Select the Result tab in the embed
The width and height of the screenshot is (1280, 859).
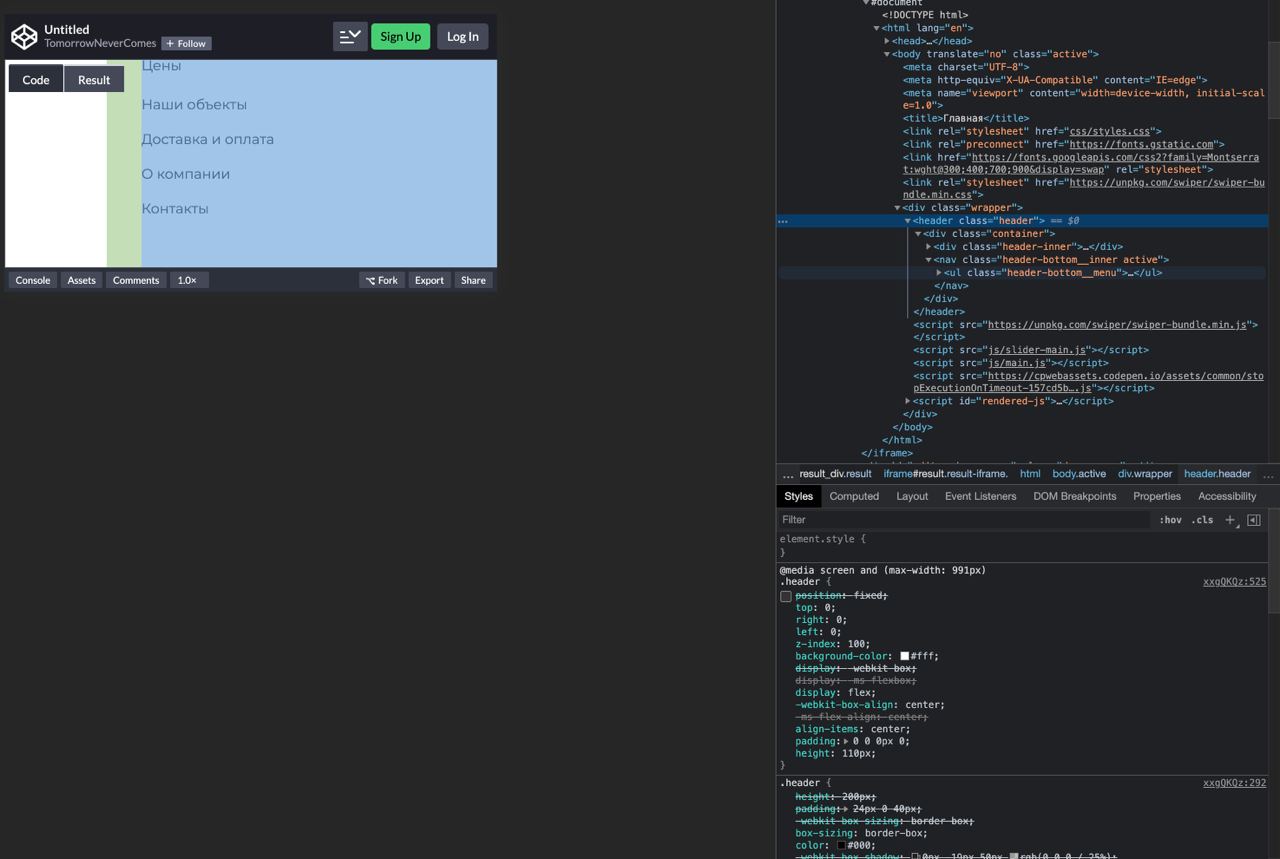point(94,80)
